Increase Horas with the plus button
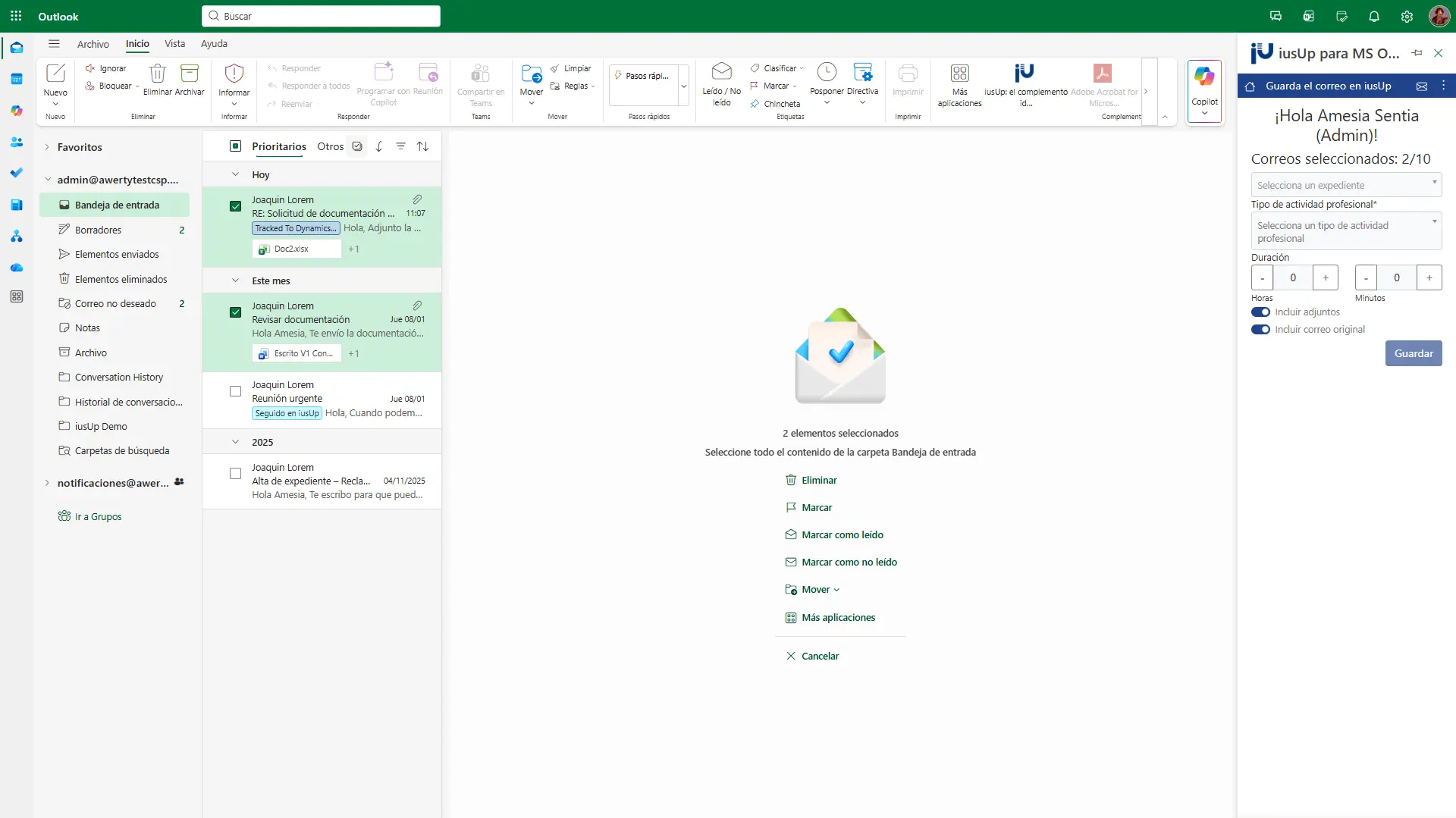The height and width of the screenshot is (818, 1456). 1325,278
